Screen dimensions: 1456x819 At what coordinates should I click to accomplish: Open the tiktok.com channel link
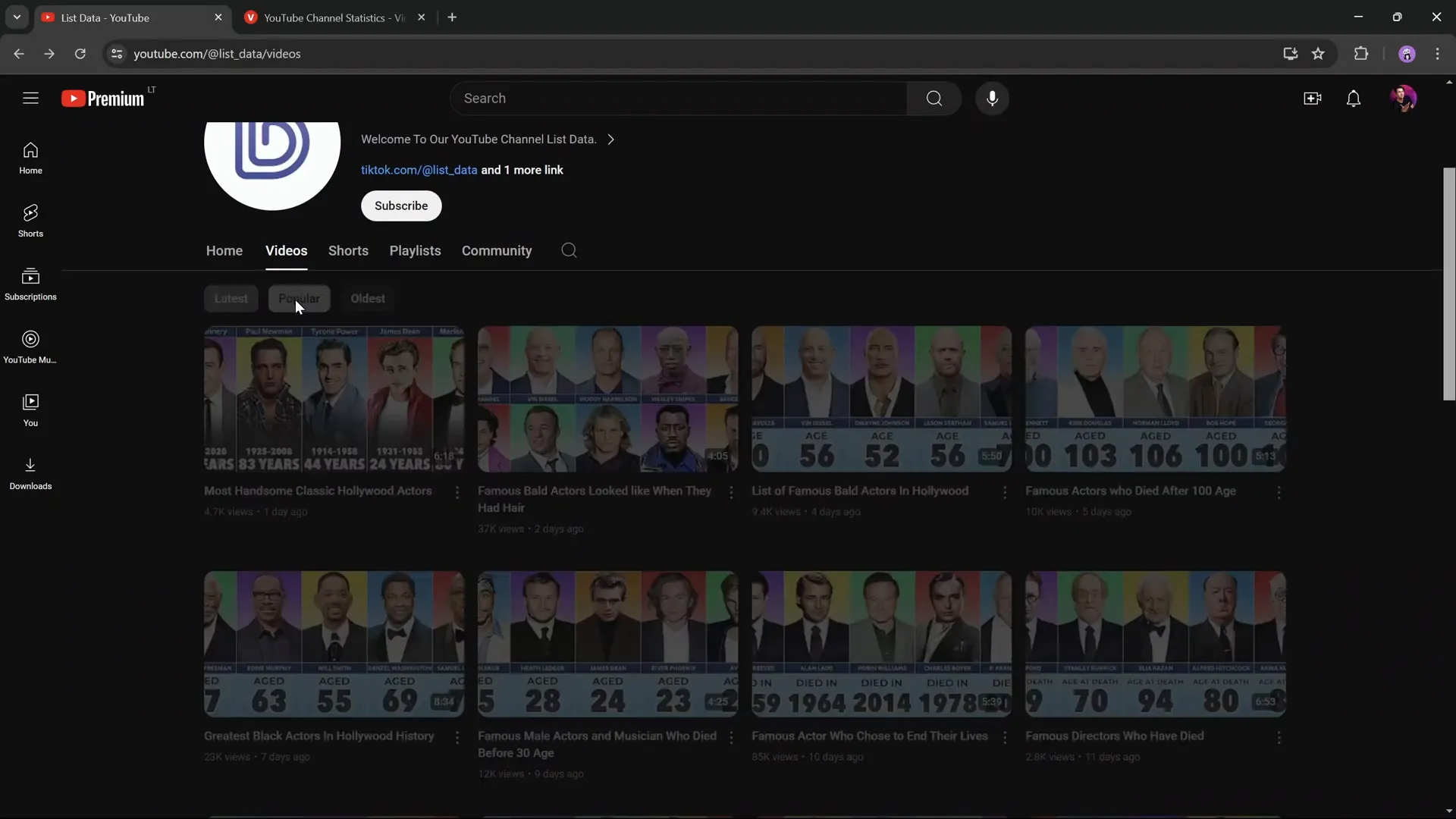pyautogui.click(x=420, y=170)
